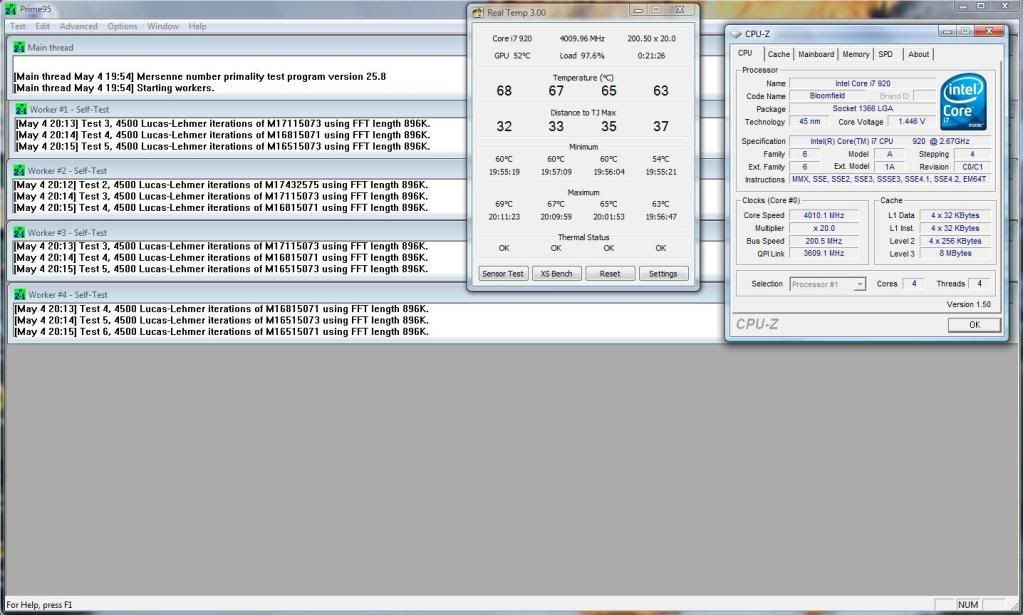
Task: Click the Cores count field in CPU-Z
Action: (914, 284)
